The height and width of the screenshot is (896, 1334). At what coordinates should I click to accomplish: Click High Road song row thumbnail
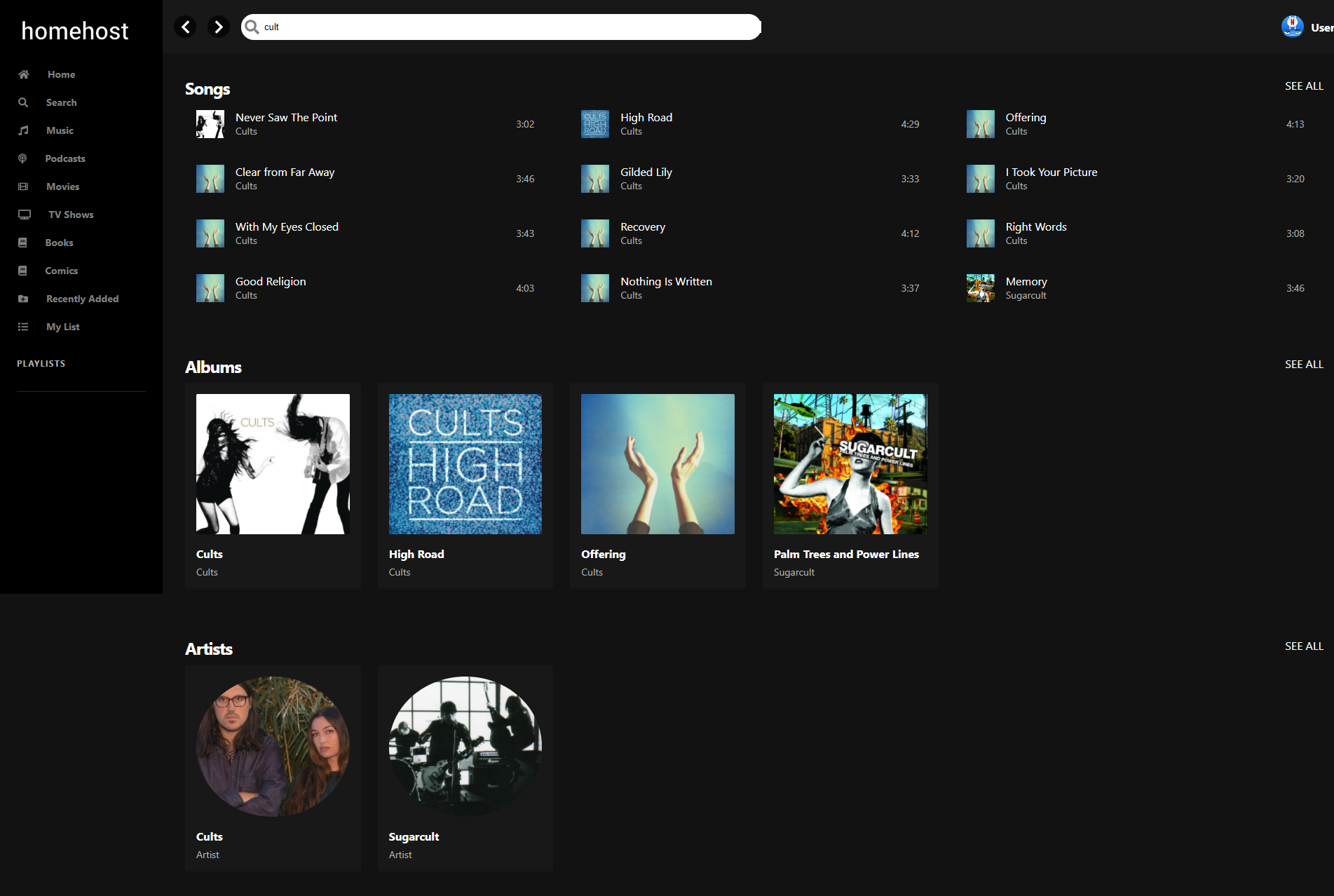(x=595, y=124)
